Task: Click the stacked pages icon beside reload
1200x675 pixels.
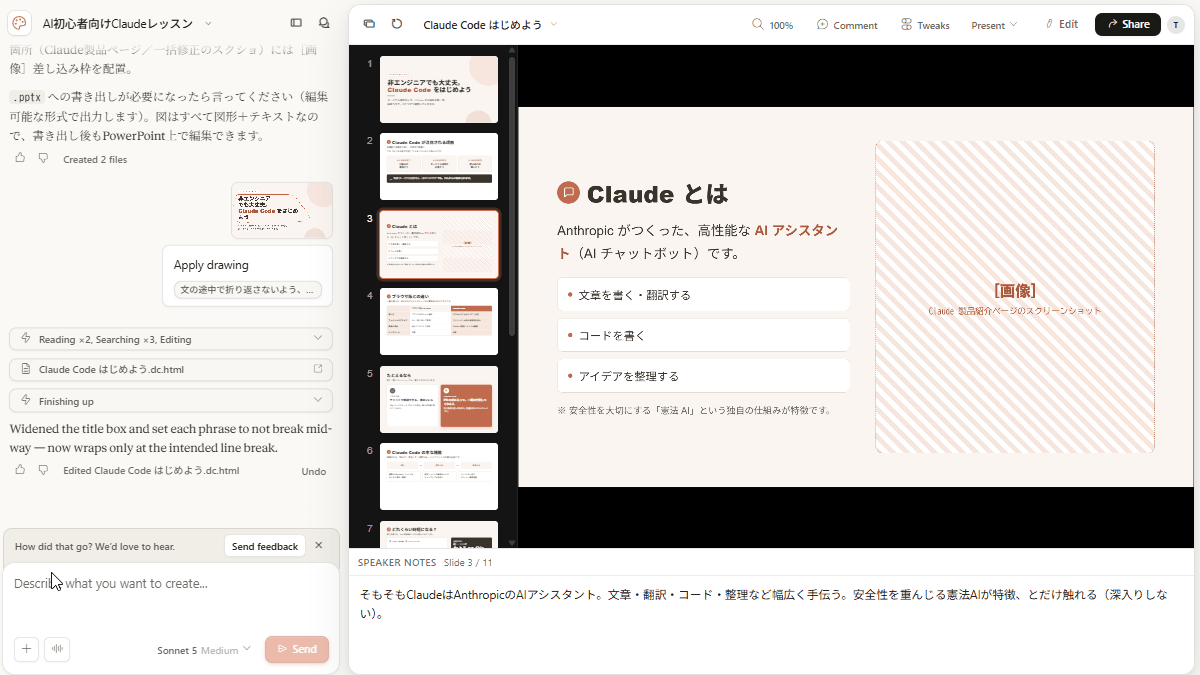Action: click(x=369, y=24)
